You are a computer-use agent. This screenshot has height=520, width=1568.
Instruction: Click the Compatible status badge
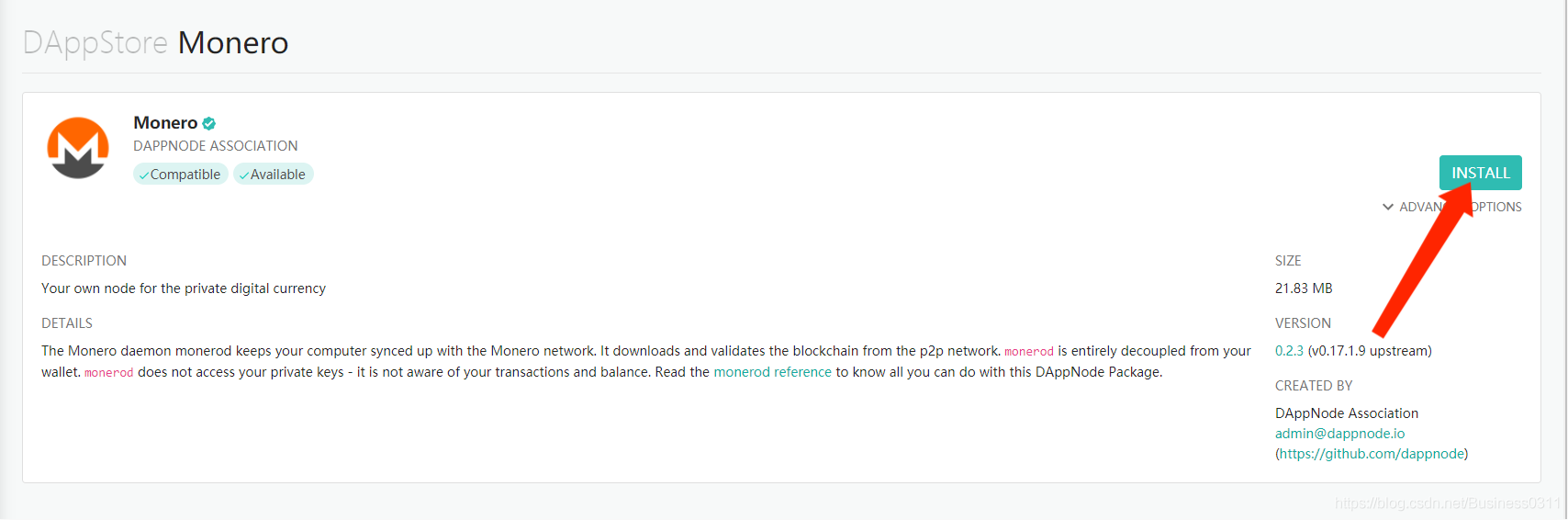(180, 175)
